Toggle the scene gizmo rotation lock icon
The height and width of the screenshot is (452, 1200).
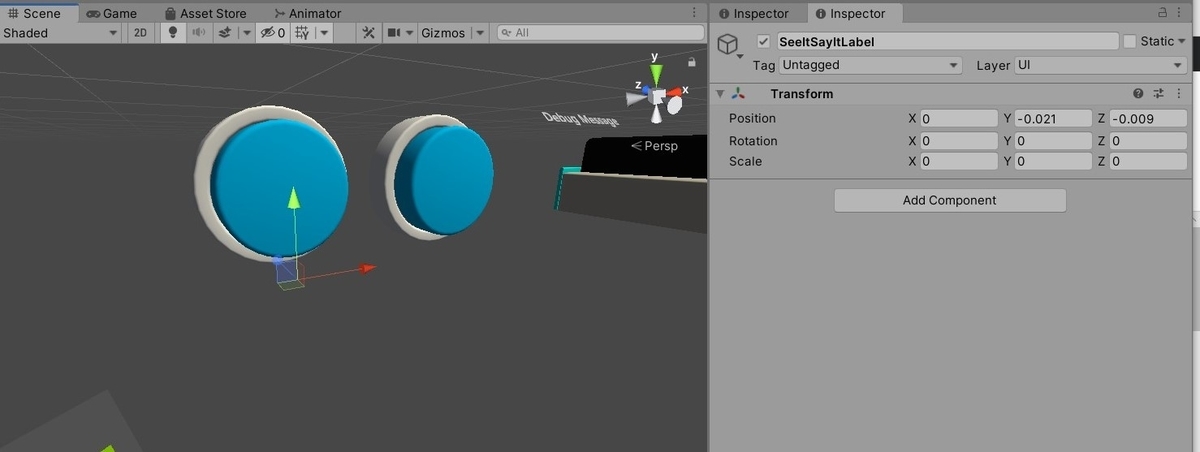click(x=691, y=62)
